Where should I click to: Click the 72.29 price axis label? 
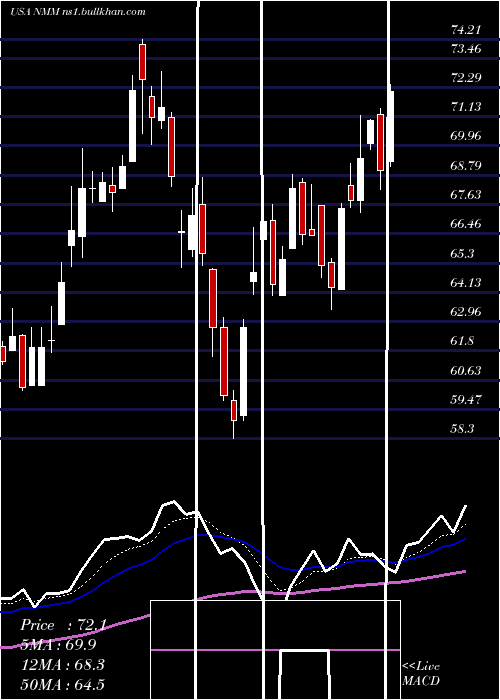pos(466,78)
